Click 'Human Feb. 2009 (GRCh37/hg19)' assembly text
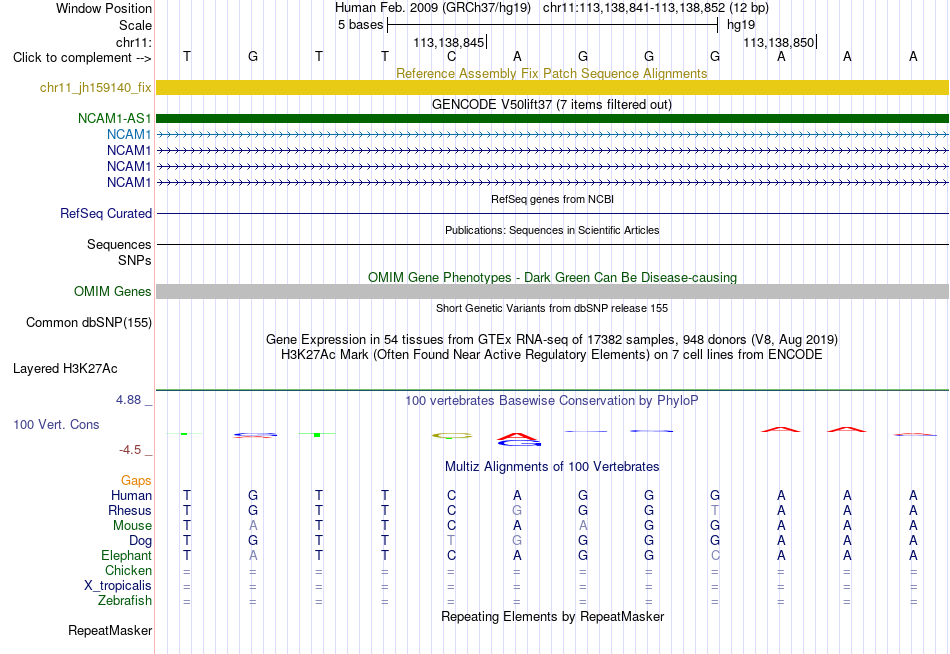Viewport: 950px width, 654px height. (433, 8)
